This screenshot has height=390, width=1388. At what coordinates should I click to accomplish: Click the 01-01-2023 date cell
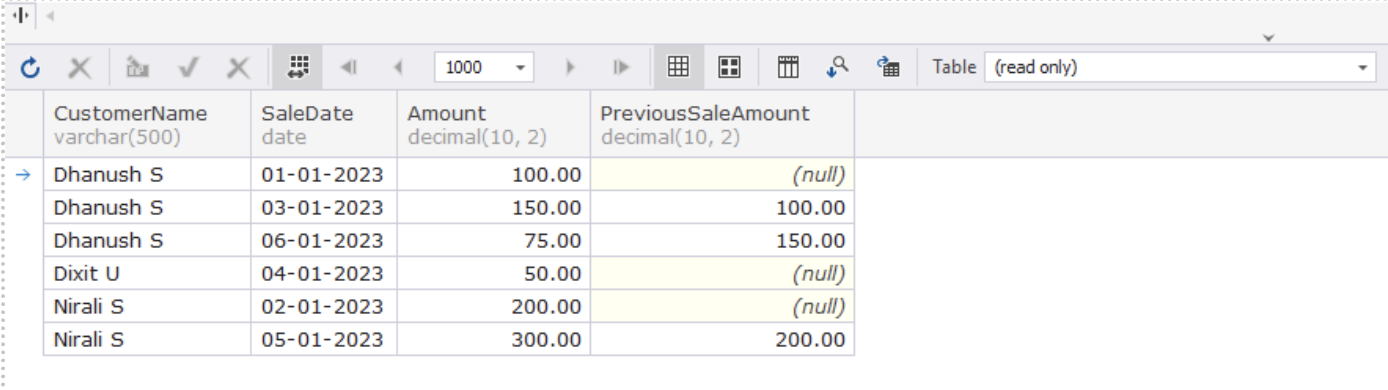[x=324, y=174]
